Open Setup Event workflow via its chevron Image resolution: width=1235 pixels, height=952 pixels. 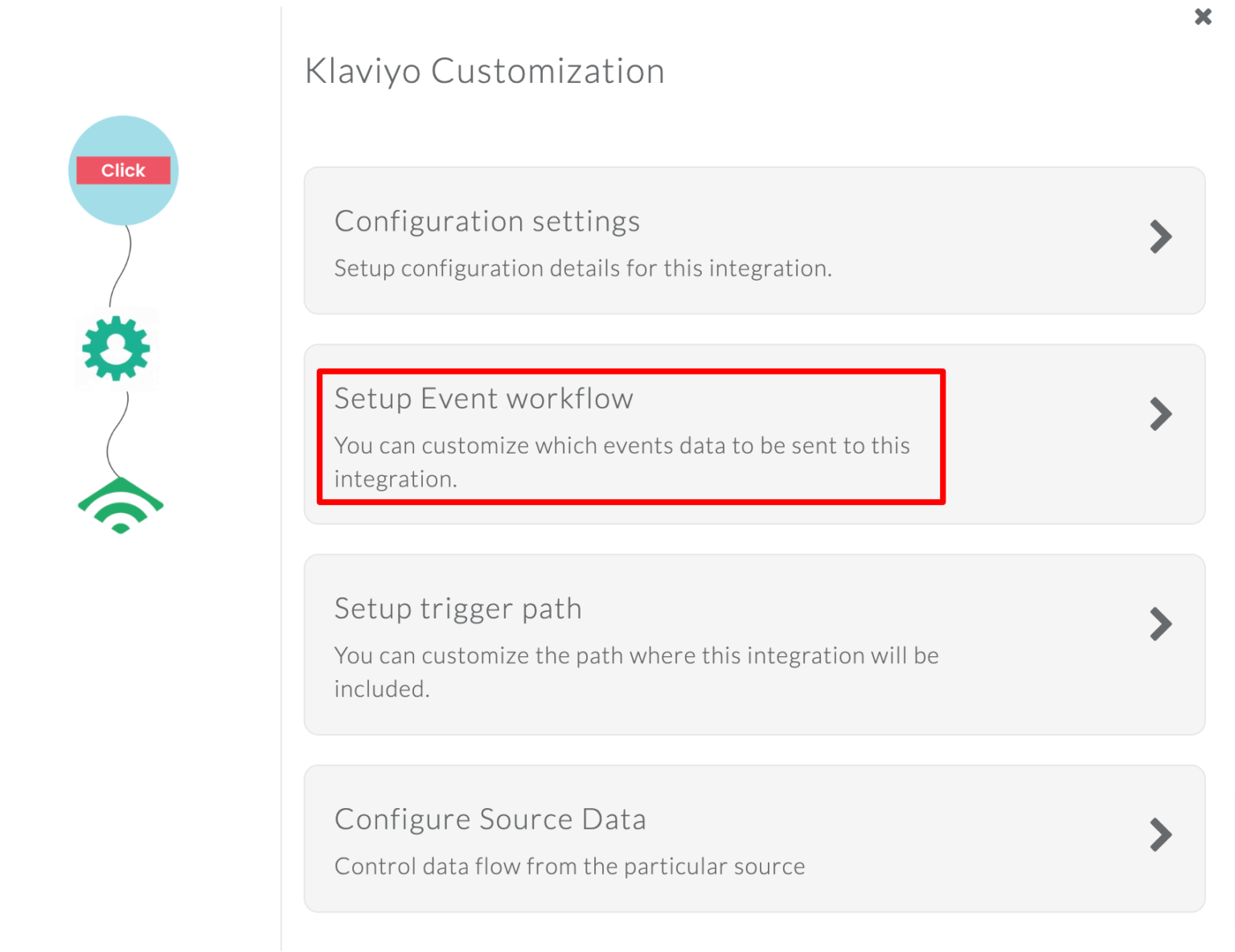tap(1160, 414)
